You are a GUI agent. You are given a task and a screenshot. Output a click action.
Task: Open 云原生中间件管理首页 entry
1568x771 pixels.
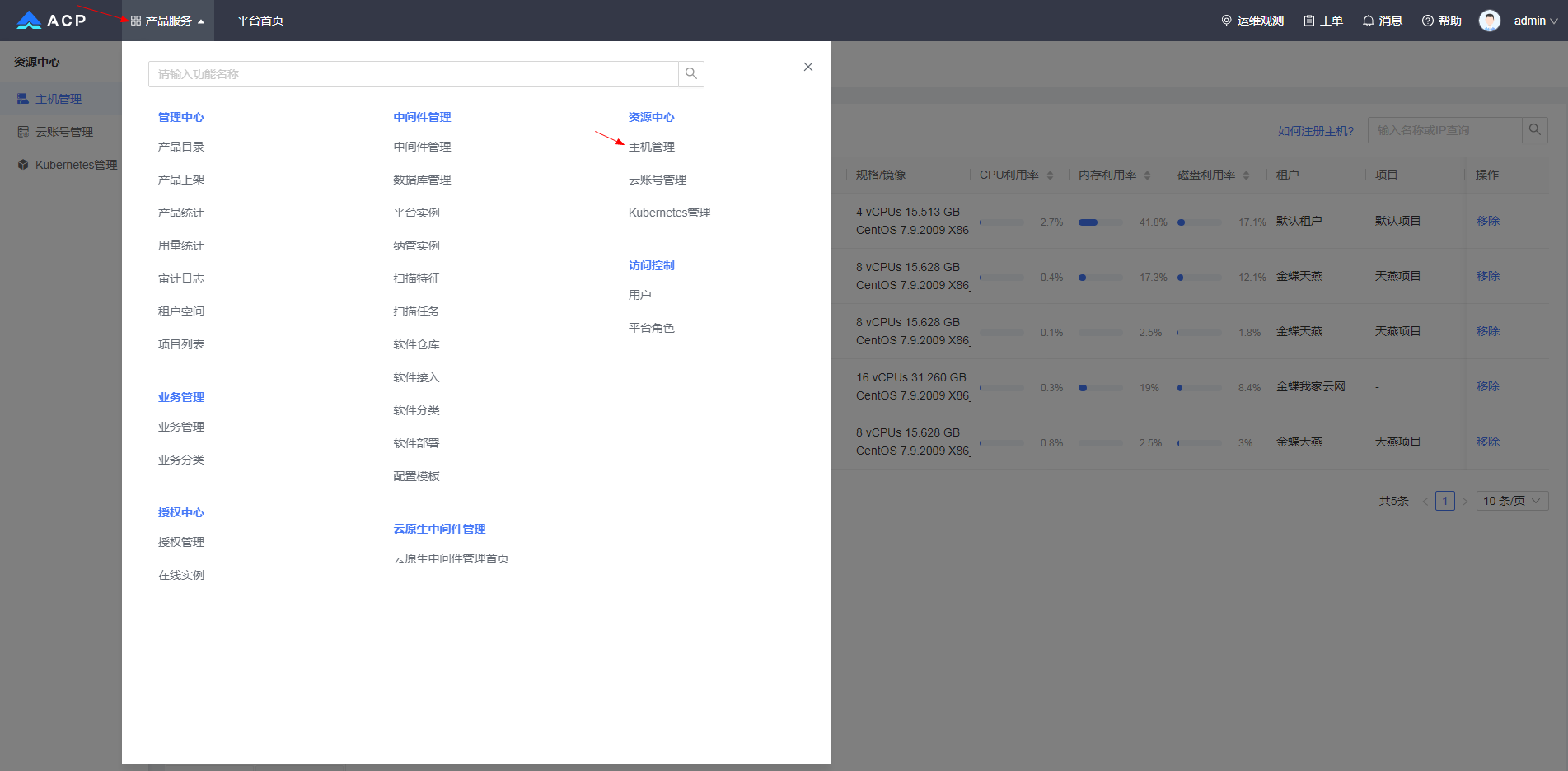tap(452, 558)
